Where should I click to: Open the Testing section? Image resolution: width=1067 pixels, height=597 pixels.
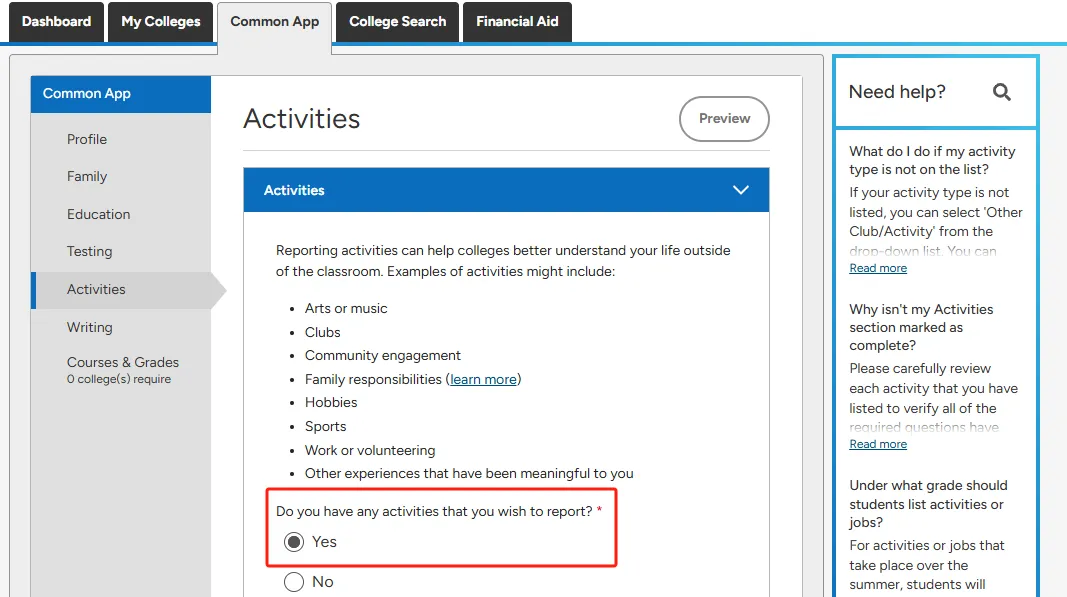pos(90,251)
